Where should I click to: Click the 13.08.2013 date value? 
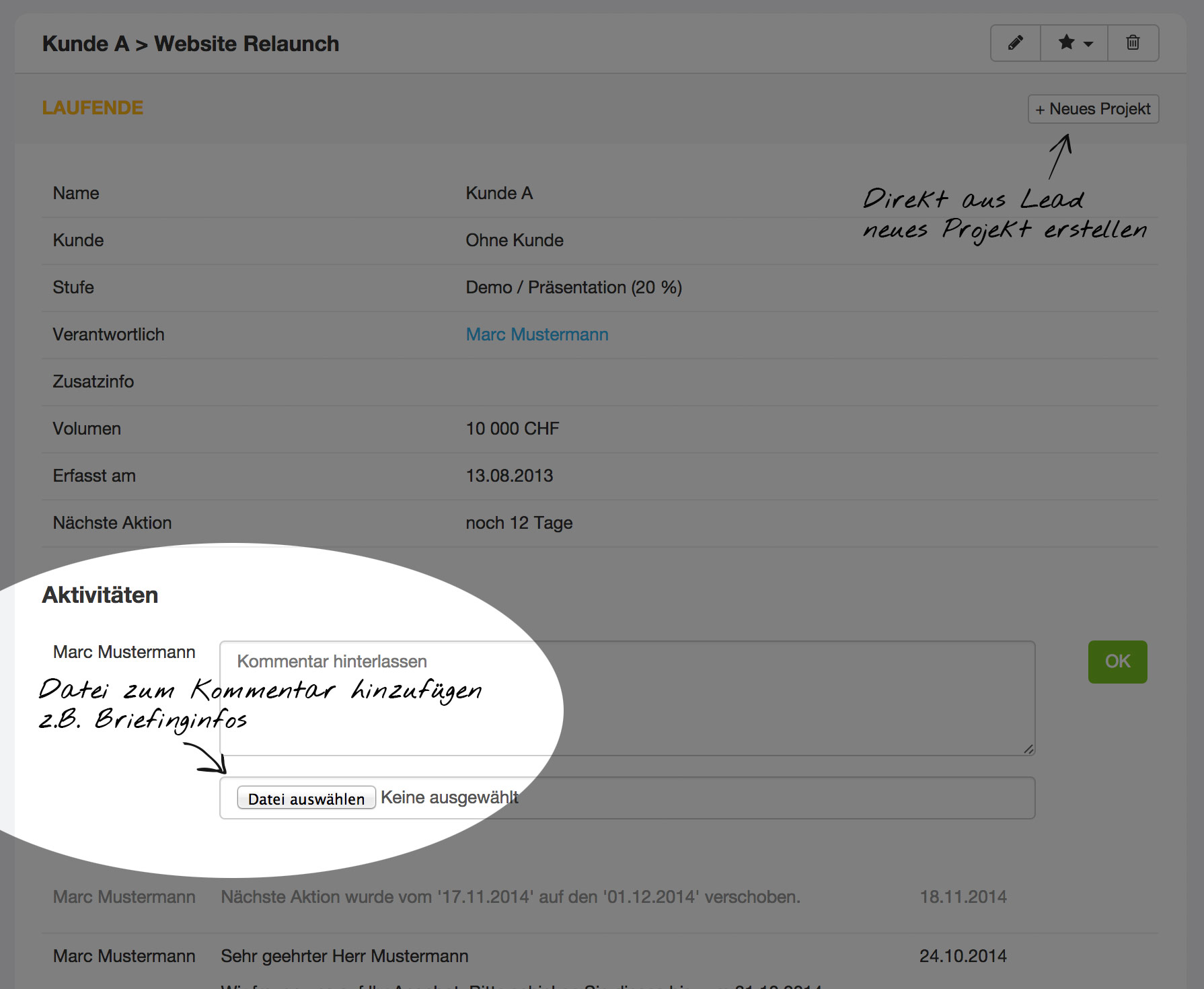coord(509,476)
